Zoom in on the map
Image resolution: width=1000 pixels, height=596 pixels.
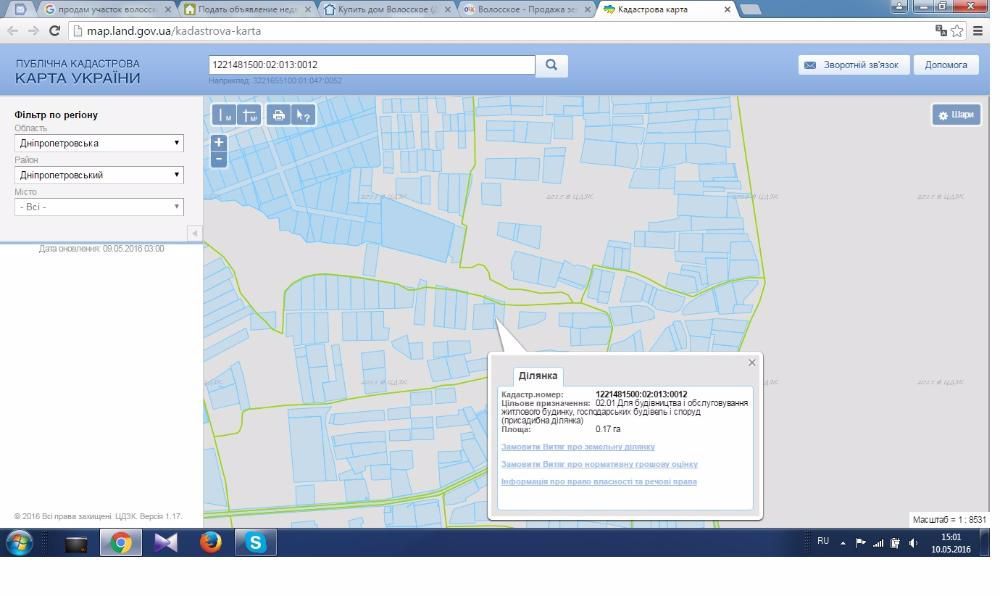pyautogui.click(x=219, y=143)
